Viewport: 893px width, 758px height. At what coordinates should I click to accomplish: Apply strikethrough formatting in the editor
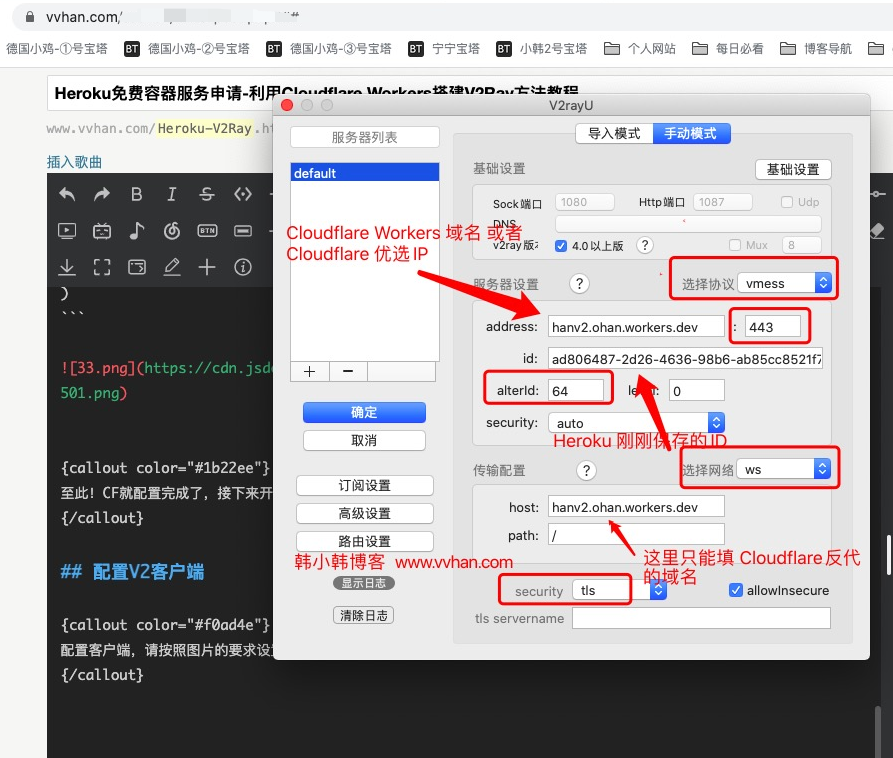pos(207,195)
